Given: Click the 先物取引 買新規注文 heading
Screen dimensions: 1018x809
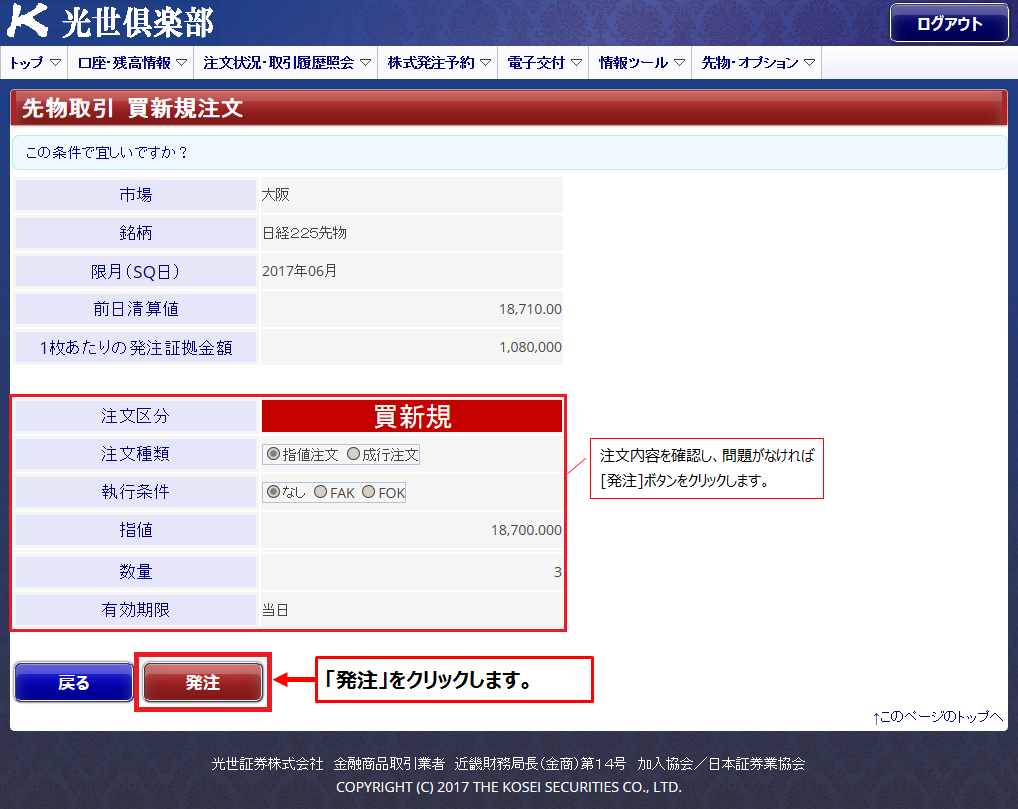Looking at the screenshot, I should click(133, 108).
